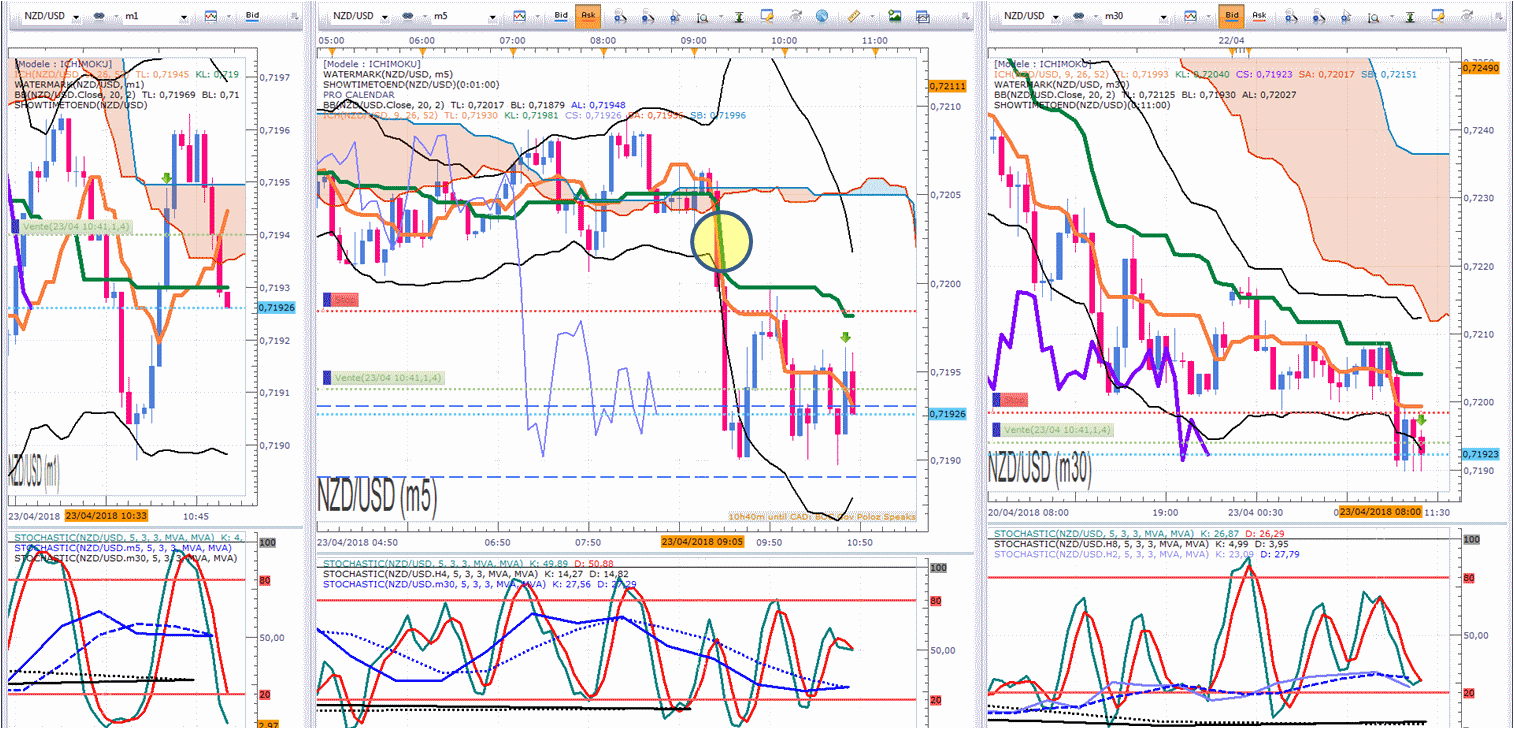
Task: Click the Zoom Out magnifier in the m5 toolbar
Action: point(649,16)
